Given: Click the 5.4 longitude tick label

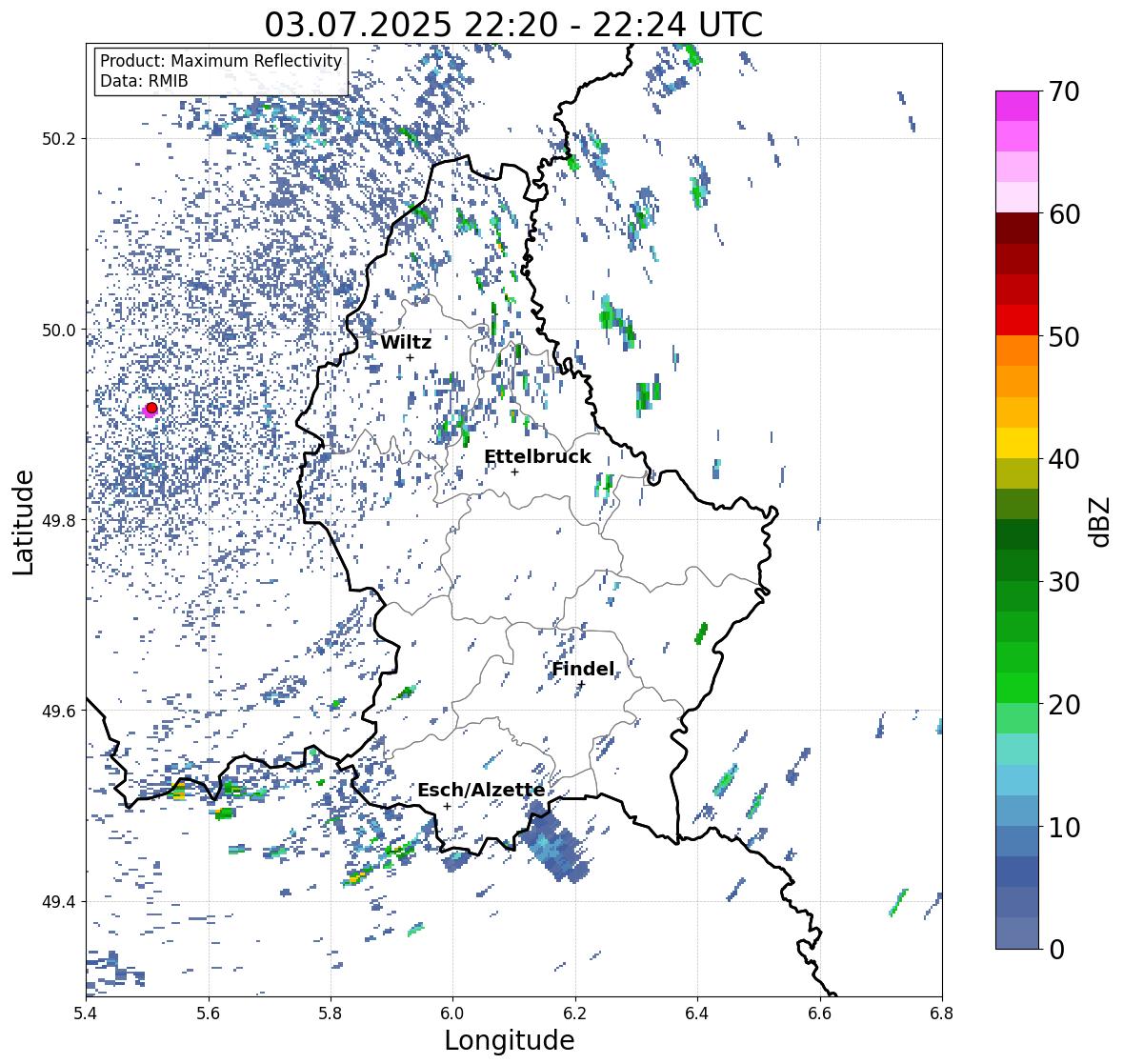Looking at the screenshot, I should point(86,1014).
